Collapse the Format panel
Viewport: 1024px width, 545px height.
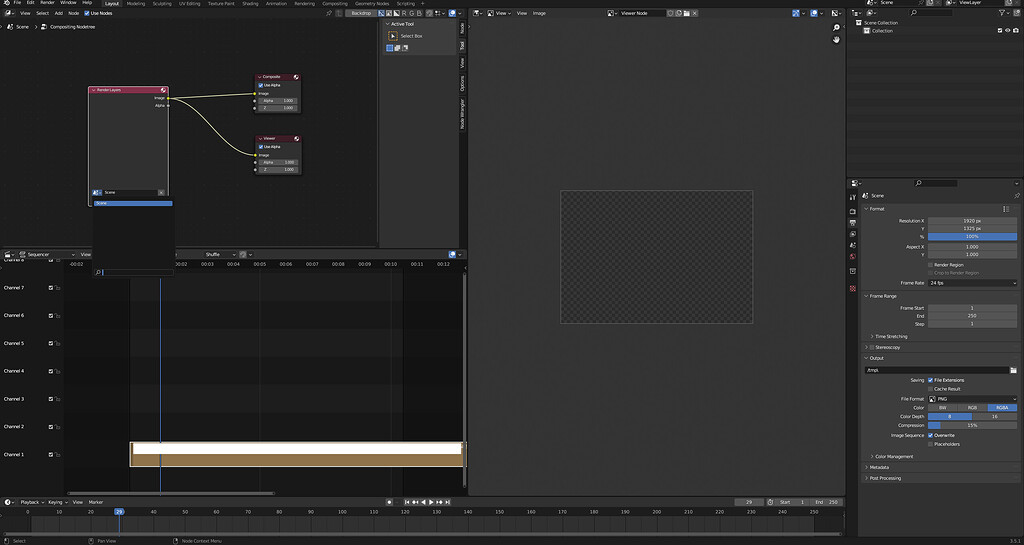pyautogui.click(x=876, y=209)
